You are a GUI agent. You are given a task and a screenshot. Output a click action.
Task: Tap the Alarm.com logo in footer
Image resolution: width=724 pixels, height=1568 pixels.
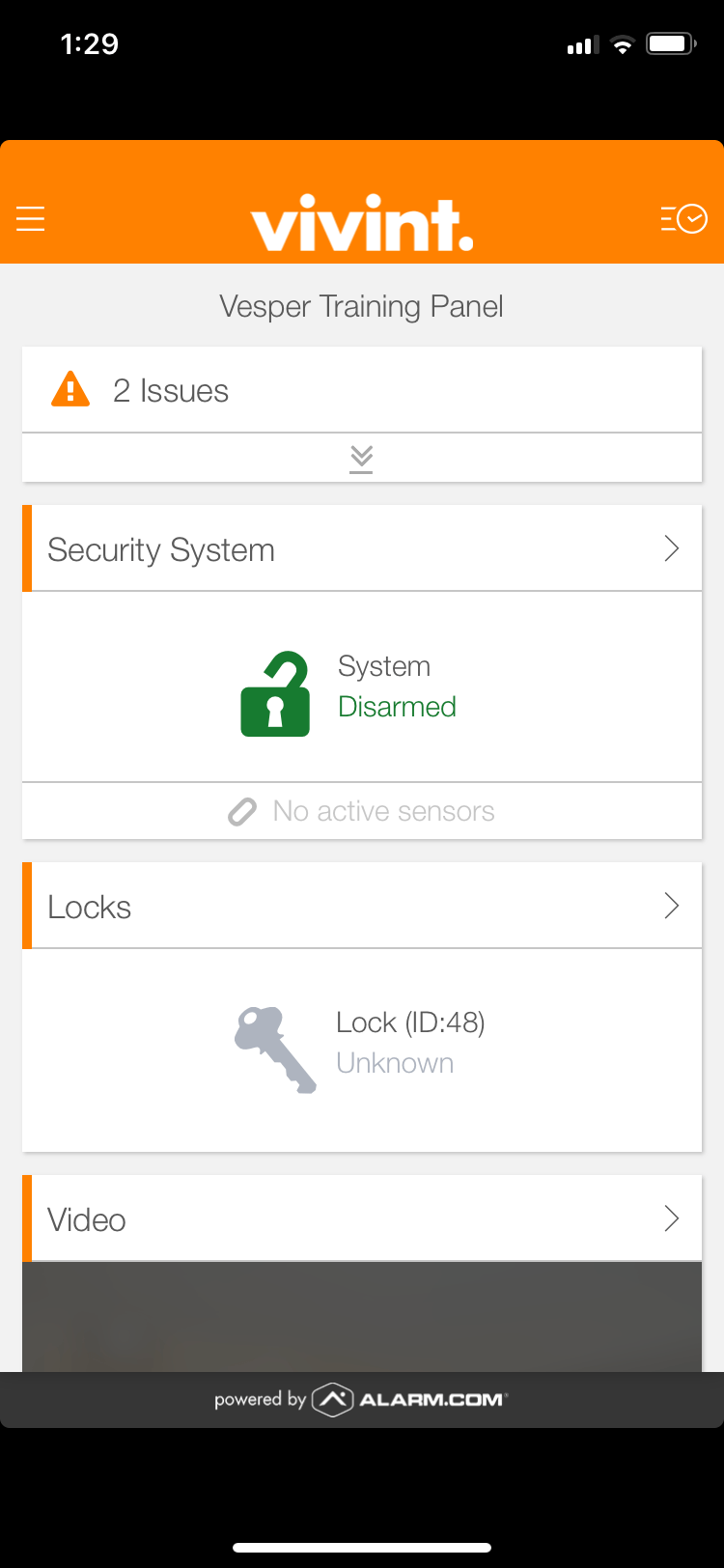410,1399
